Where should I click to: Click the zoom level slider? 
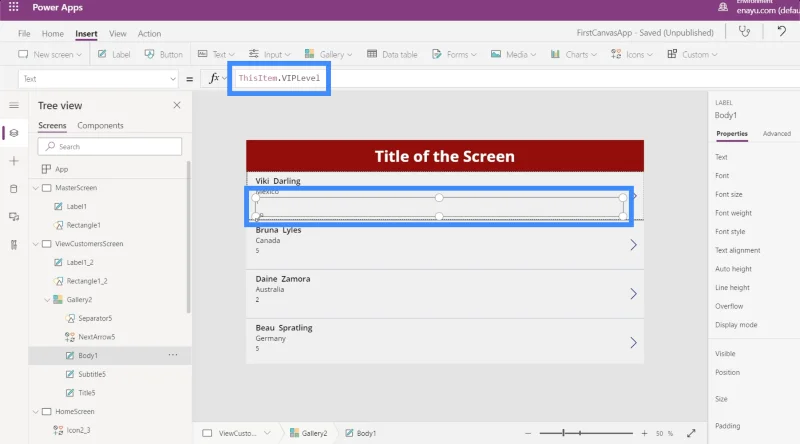pyautogui.click(x=586, y=433)
